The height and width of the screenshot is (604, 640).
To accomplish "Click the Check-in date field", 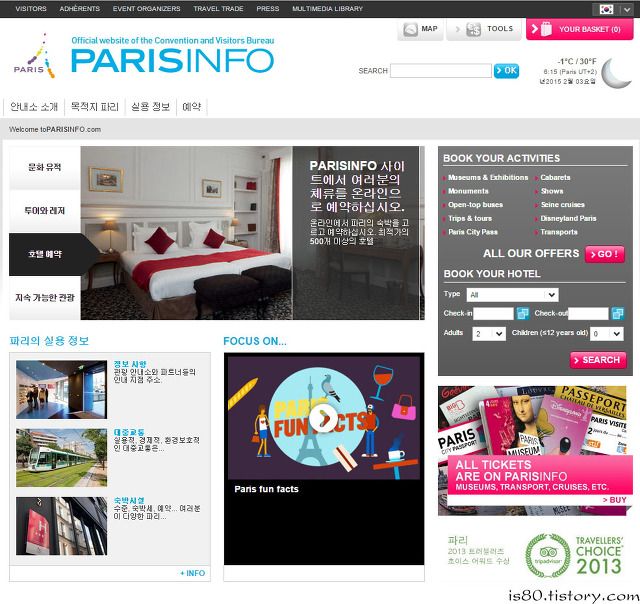I will coord(493,313).
